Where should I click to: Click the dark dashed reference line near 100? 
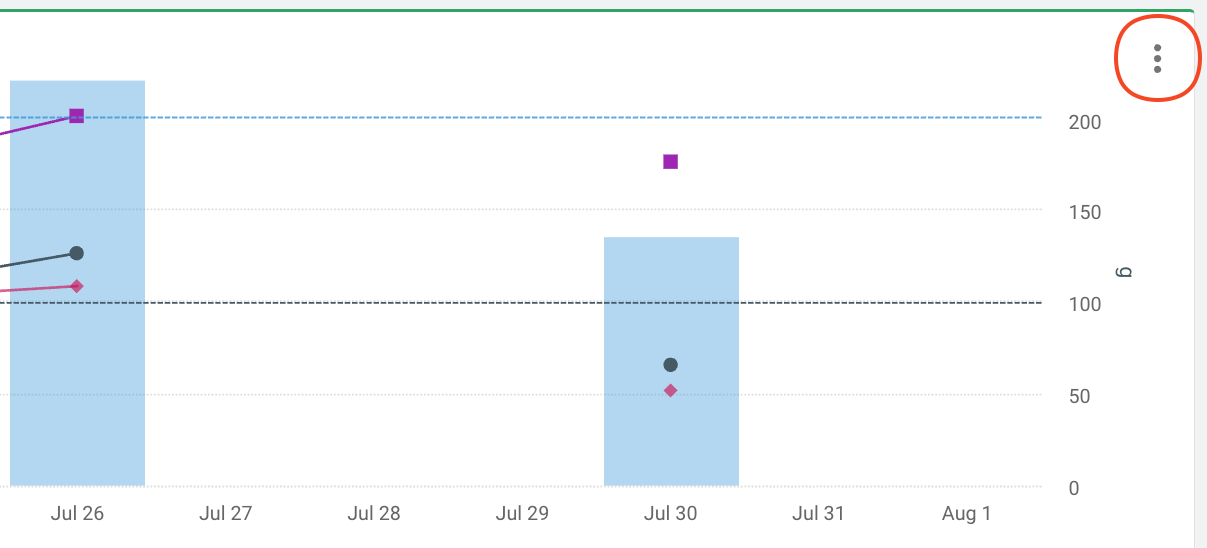click(400, 302)
